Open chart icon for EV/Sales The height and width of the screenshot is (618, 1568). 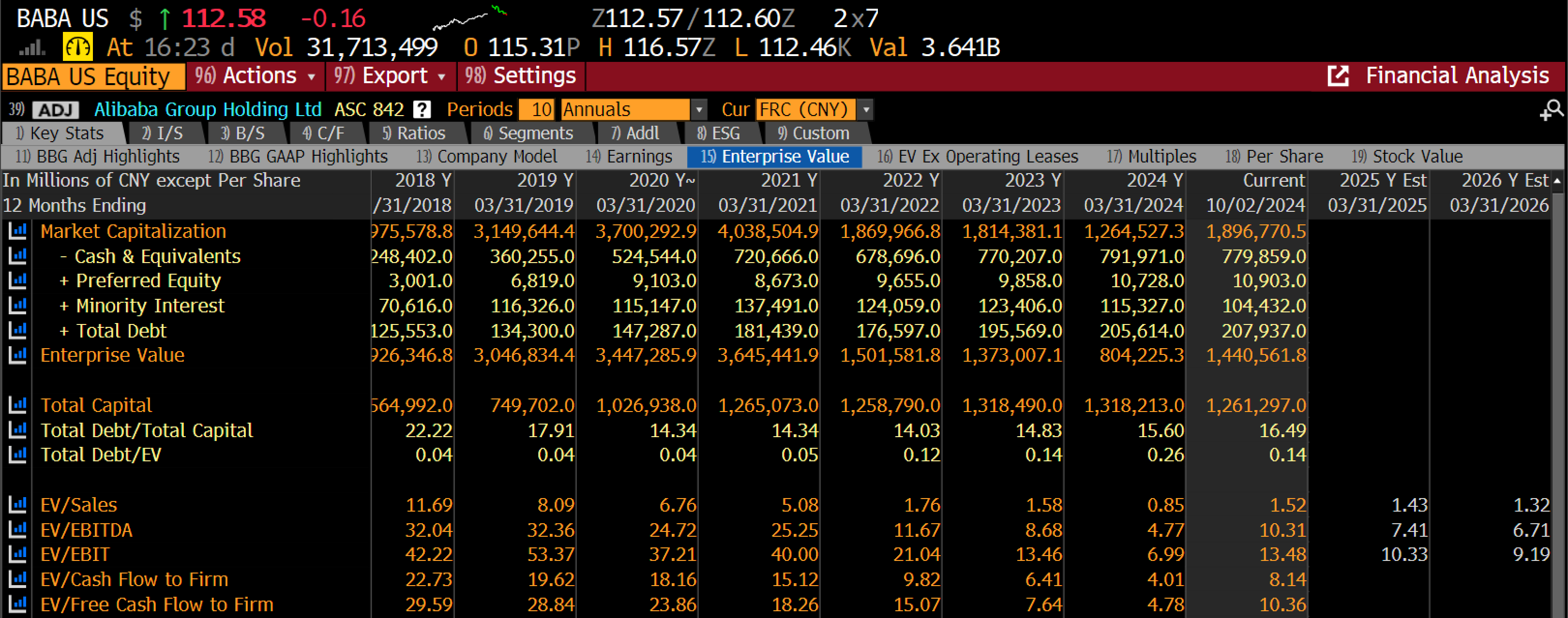[x=17, y=505]
